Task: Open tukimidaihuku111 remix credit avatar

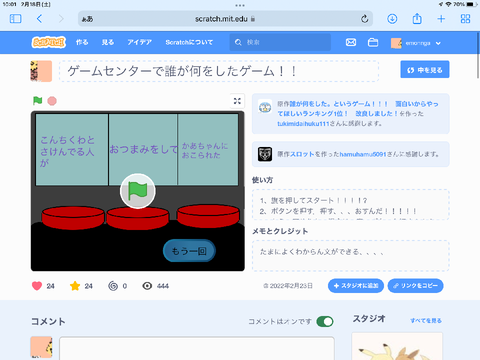Action: click(x=265, y=107)
